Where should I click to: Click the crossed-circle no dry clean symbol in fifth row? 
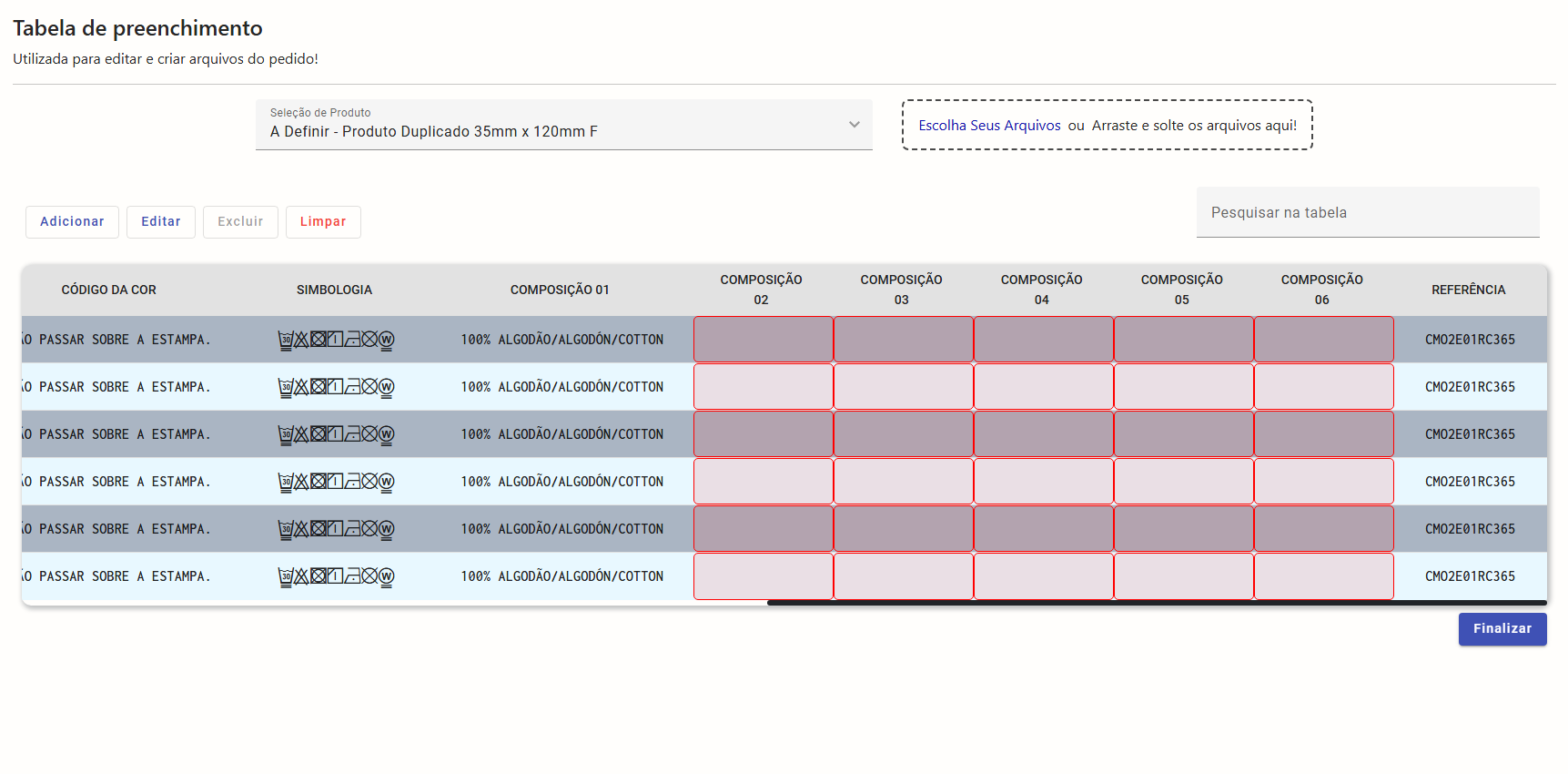369,529
